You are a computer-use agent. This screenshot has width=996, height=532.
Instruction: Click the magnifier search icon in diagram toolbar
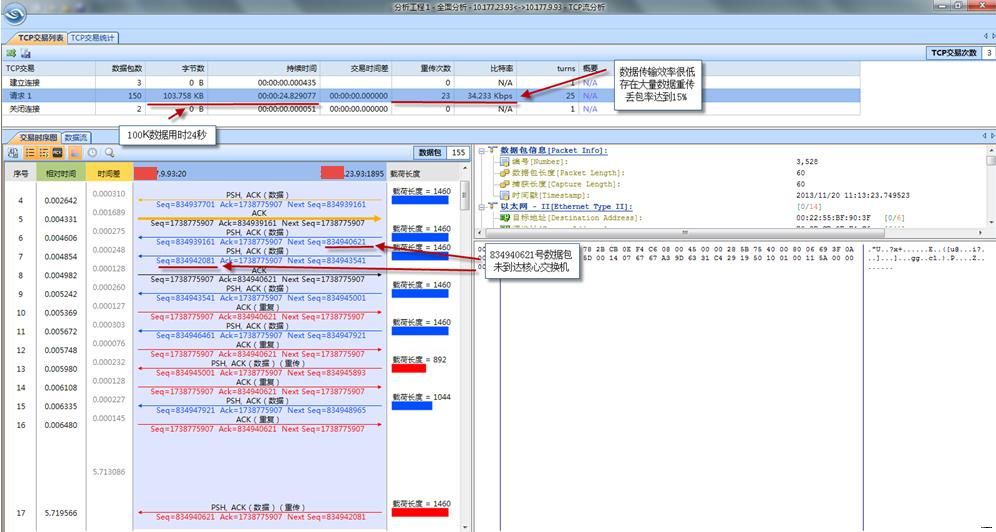tap(108, 153)
